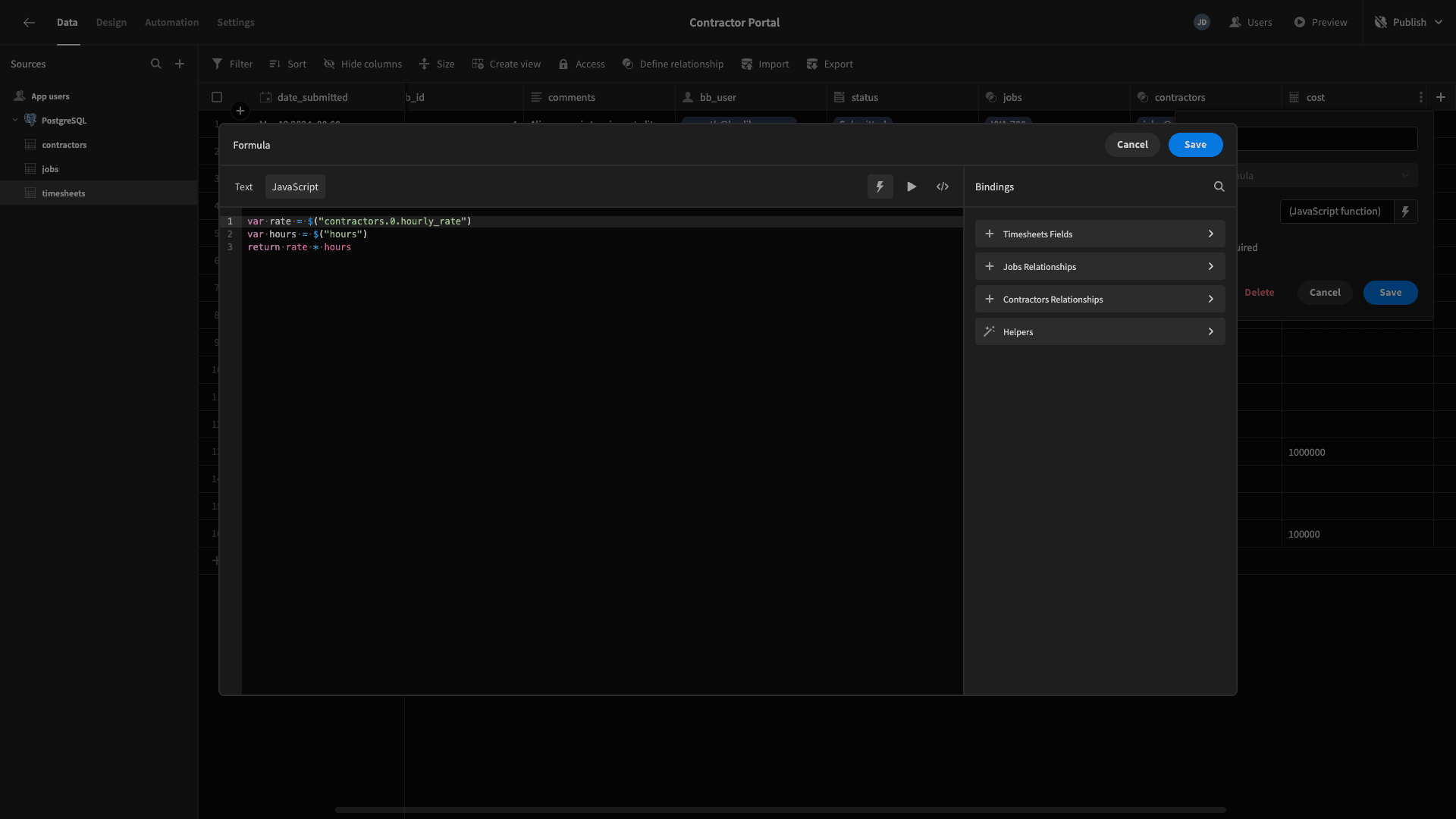The image size is (1456, 819).
Task: Switch to the JavaScript tab in Formula editor
Action: [x=295, y=187]
